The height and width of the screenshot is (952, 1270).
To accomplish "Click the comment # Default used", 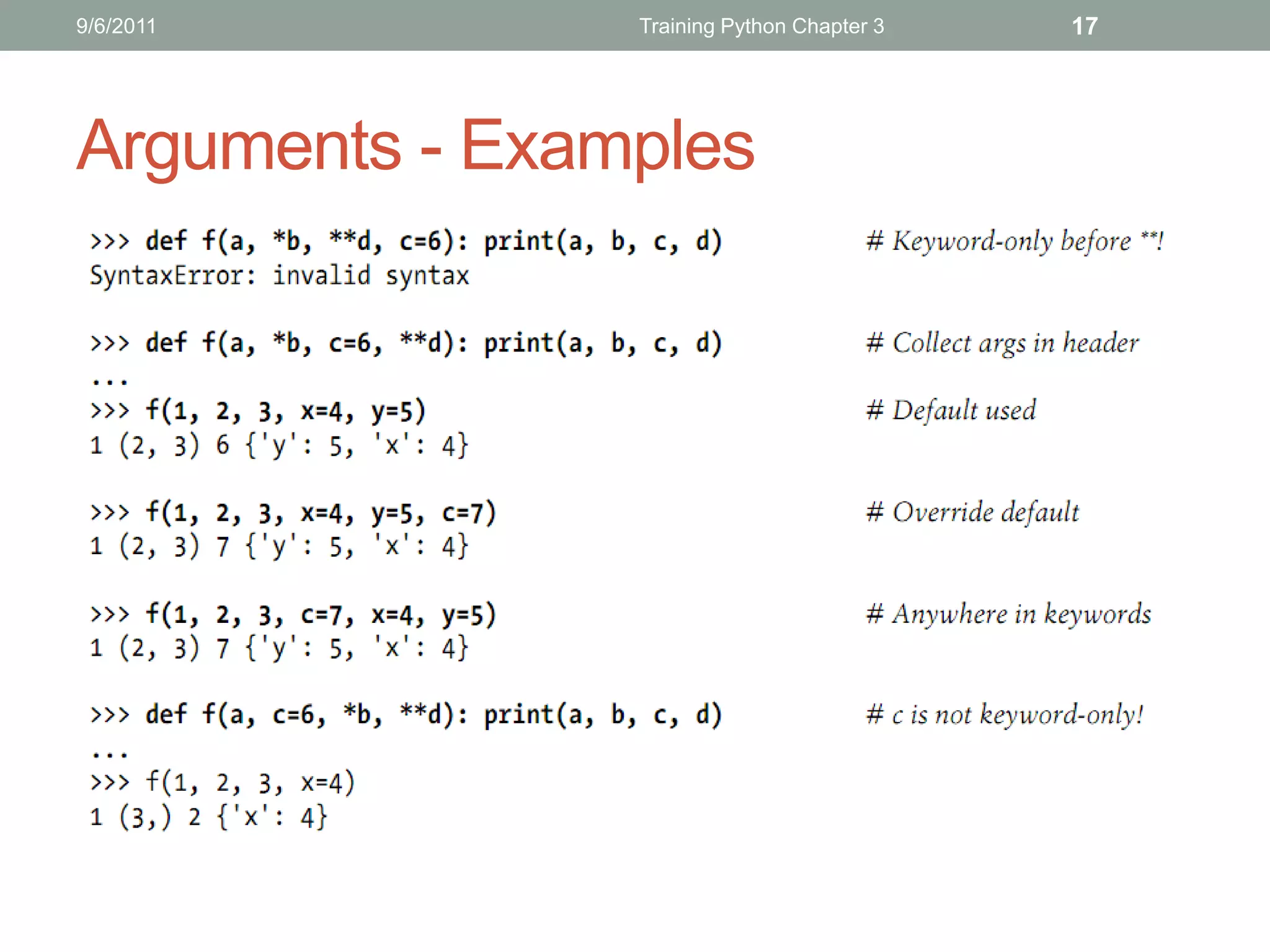I will click(x=951, y=410).
